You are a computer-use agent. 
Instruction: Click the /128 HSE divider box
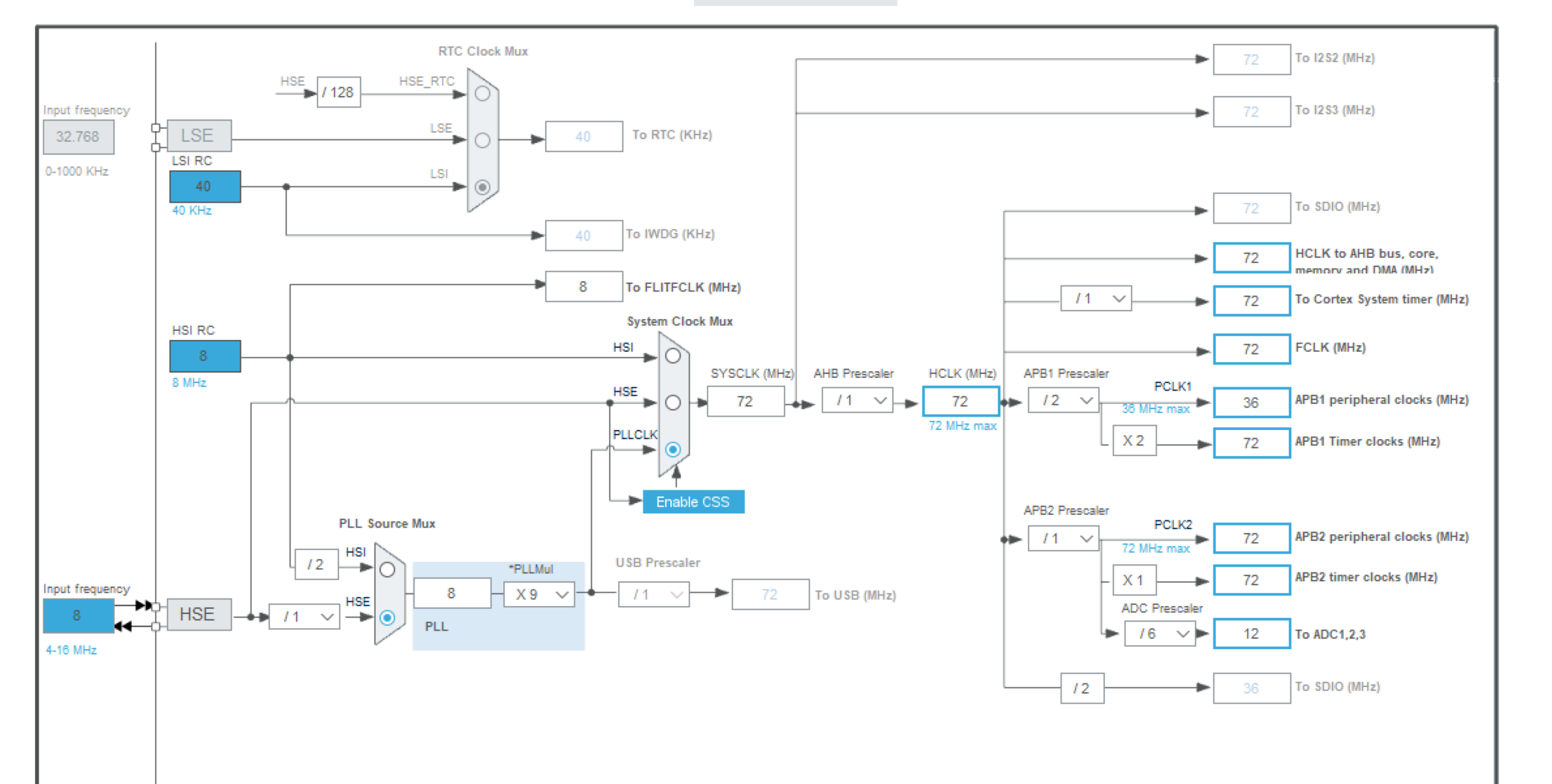[x=338, y=92]
